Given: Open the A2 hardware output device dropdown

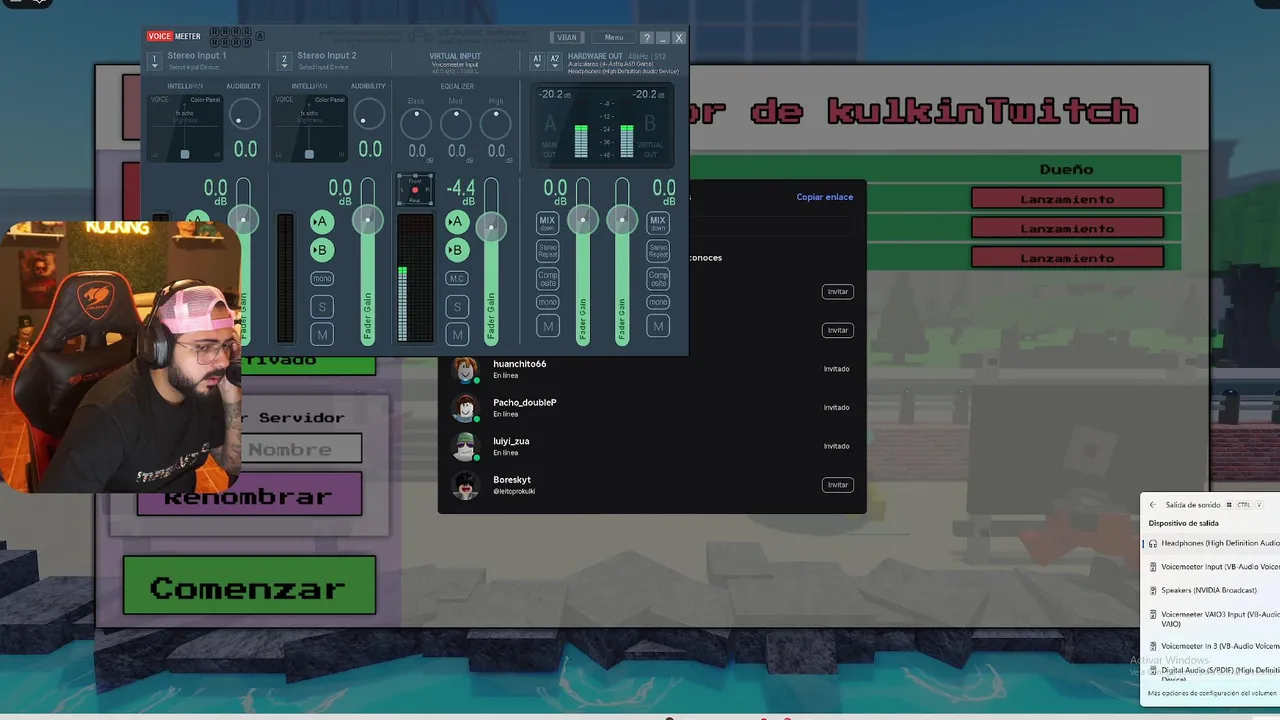Looking at the screenshot, I should (555, 61).
